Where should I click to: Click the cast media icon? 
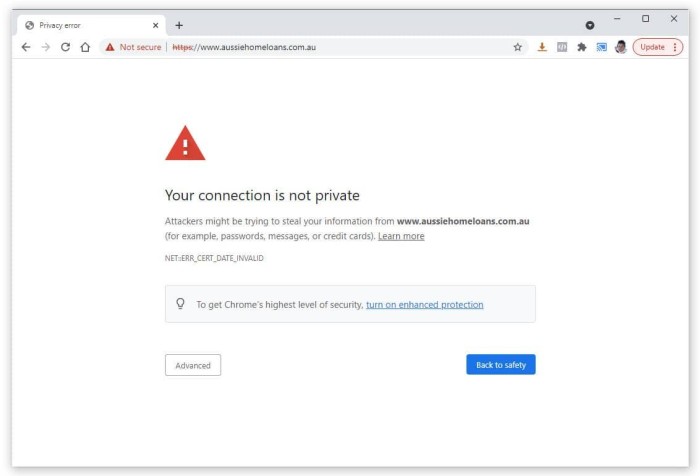[601, 47]
